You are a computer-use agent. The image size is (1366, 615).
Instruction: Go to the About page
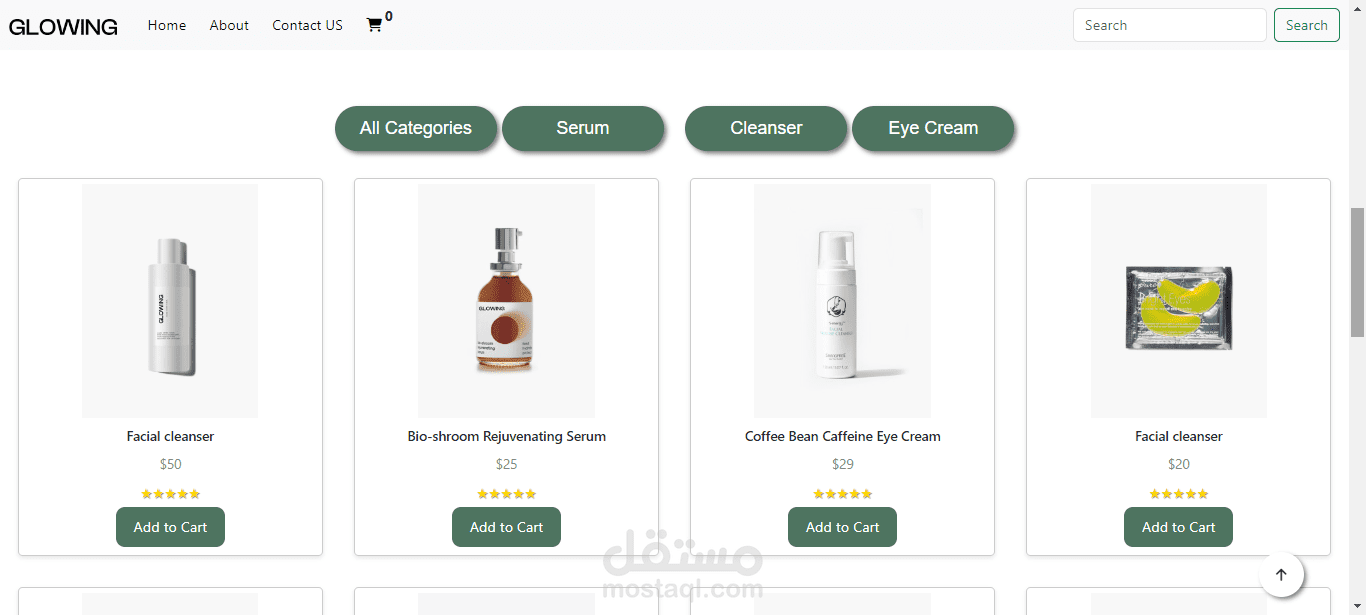pyautogui.click(x=229, y=25)
